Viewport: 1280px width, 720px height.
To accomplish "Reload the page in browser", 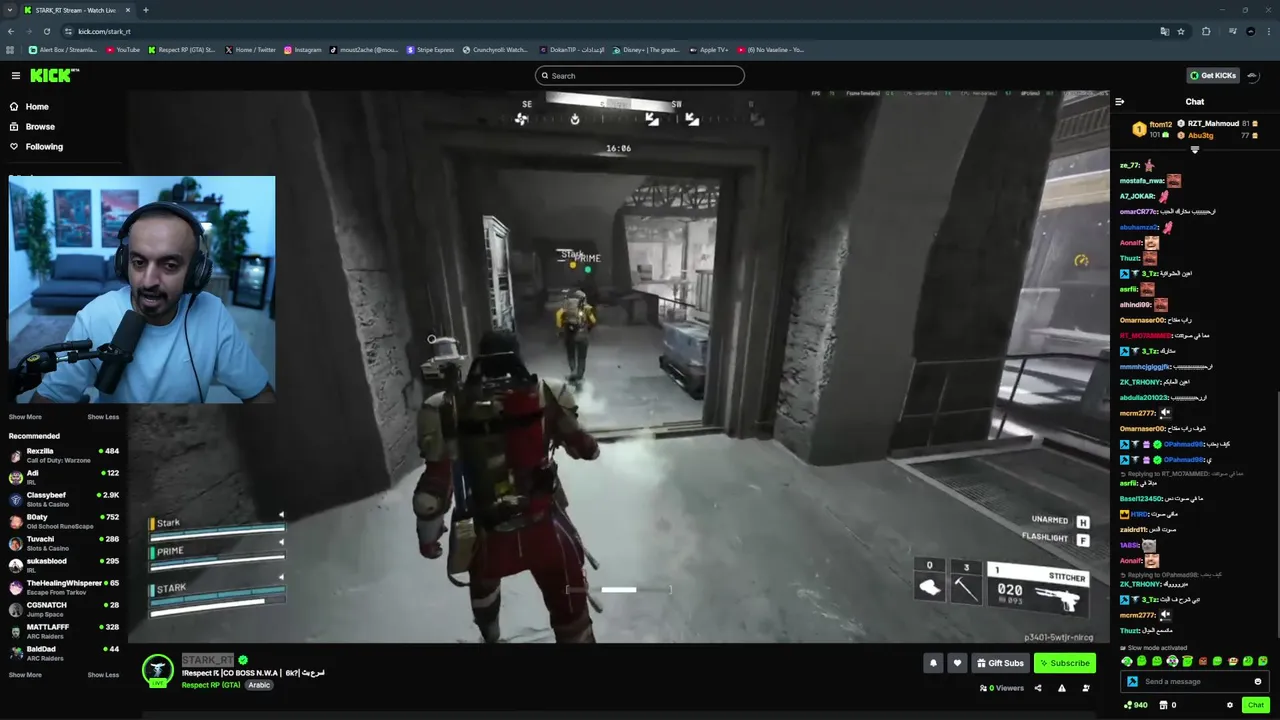I will 46,31.
